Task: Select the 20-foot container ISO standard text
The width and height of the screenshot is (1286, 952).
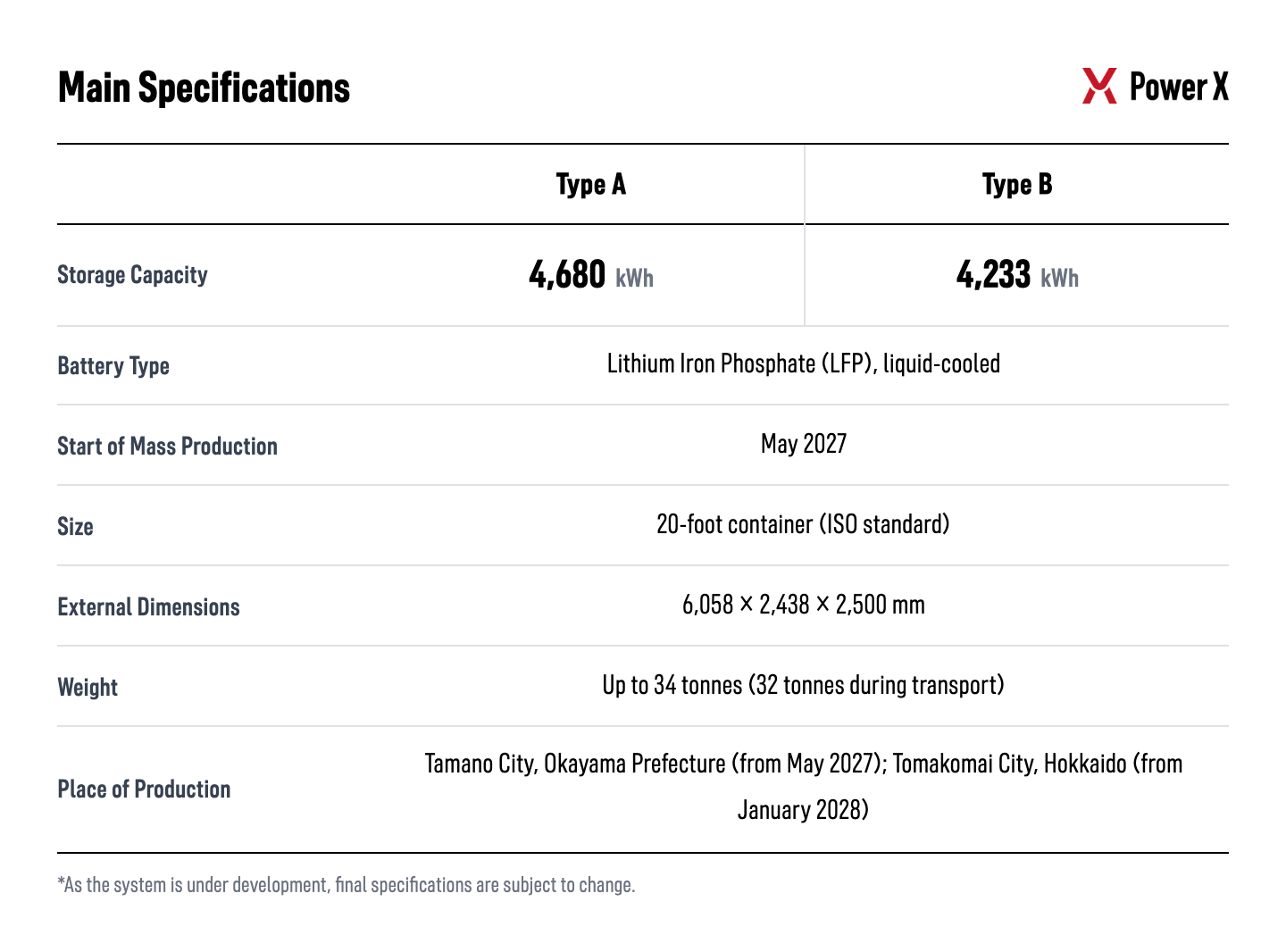Action: tap(803, 524)
